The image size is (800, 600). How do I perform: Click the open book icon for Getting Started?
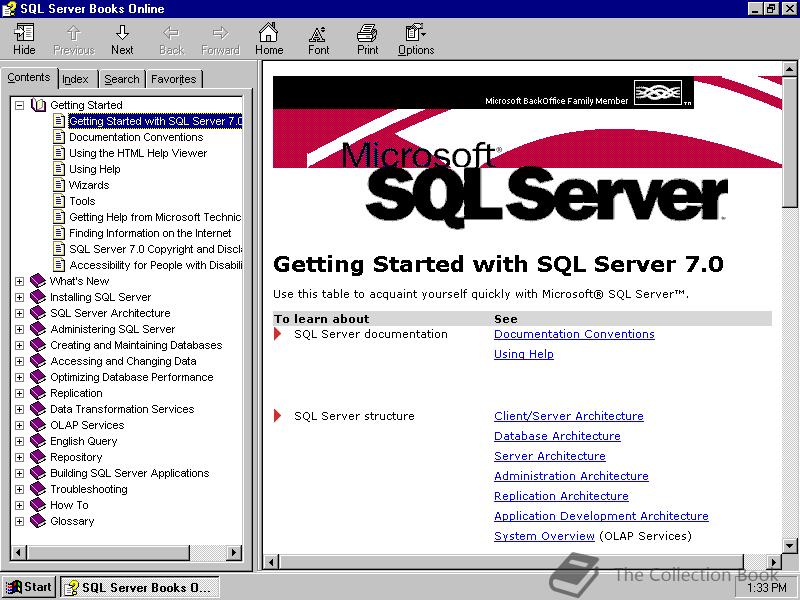coord(38,105)
